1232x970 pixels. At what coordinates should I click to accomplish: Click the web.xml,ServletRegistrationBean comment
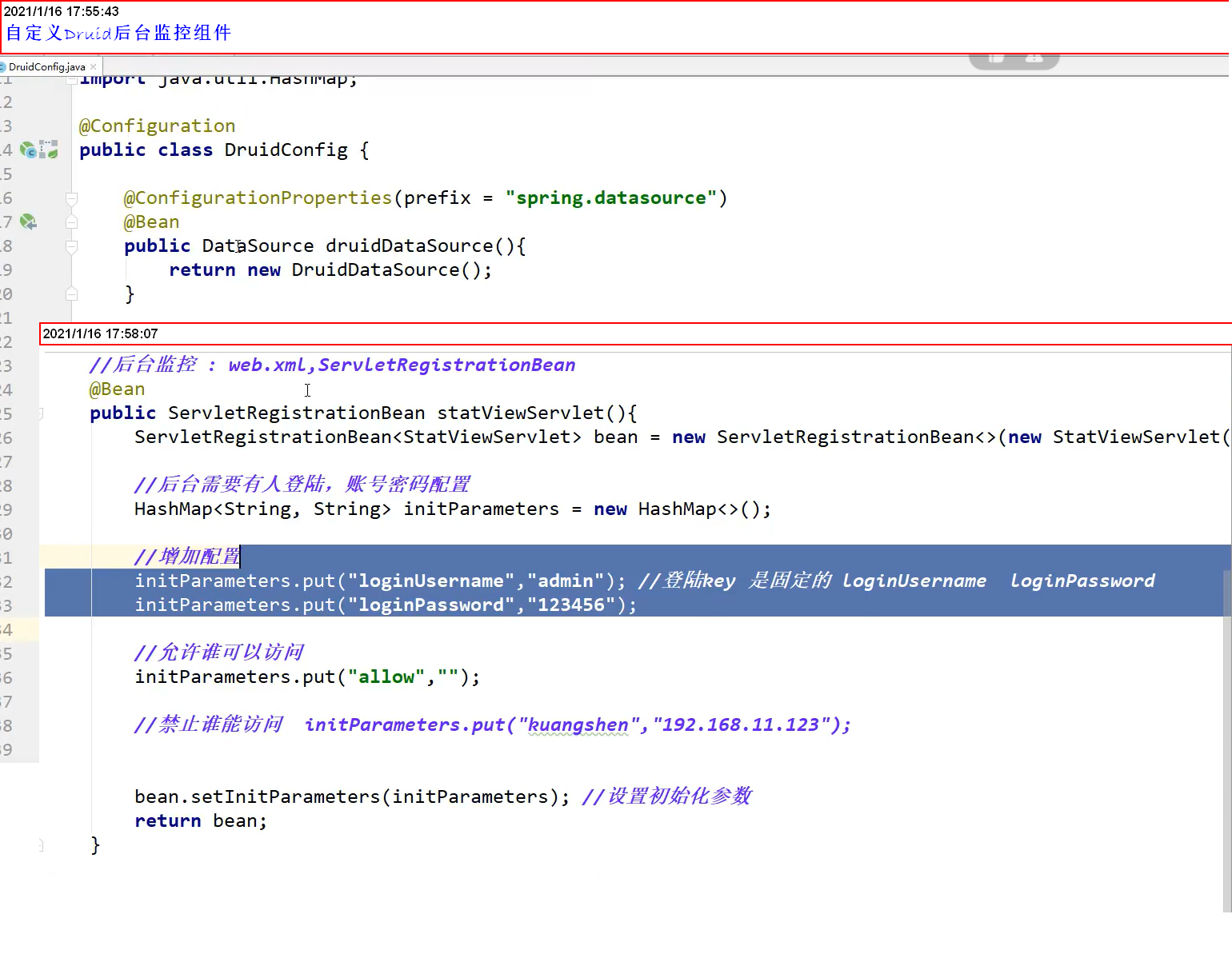pos(402,365)
